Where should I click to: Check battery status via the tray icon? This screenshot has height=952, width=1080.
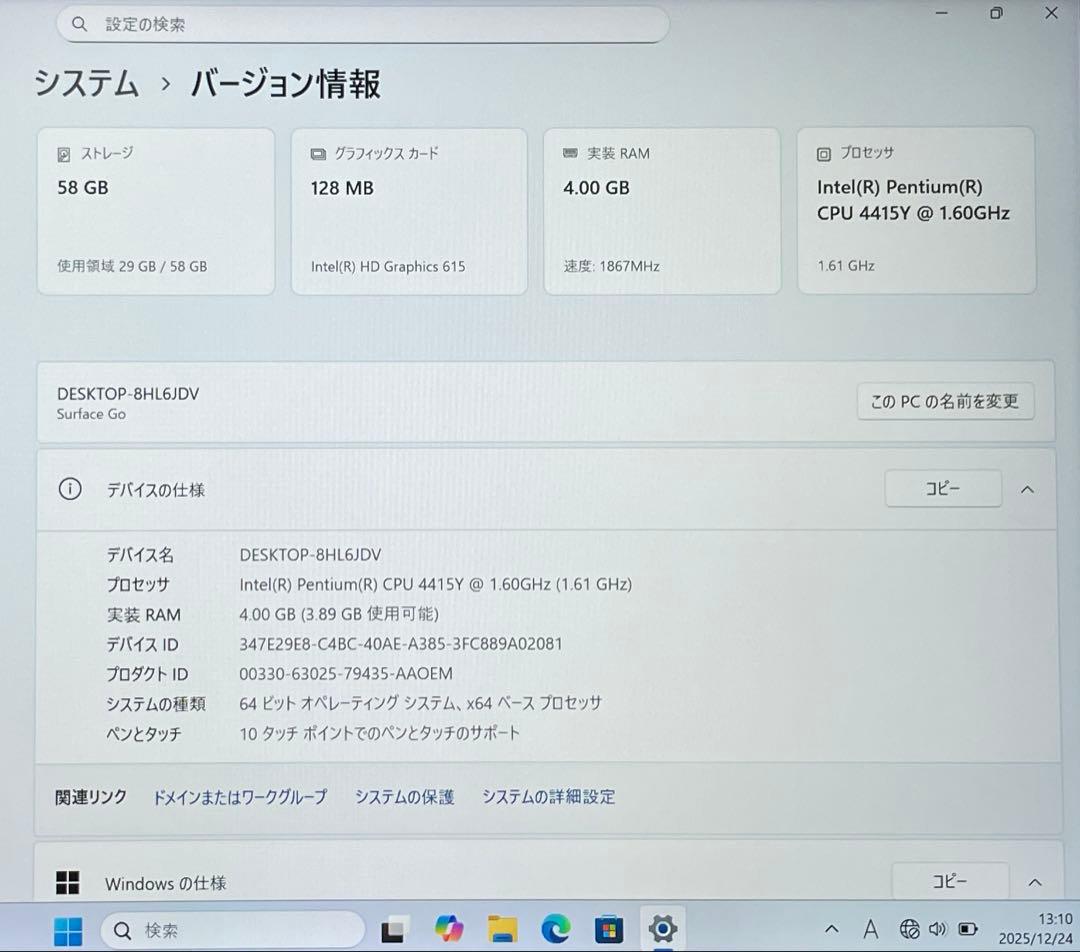[969, 929]
